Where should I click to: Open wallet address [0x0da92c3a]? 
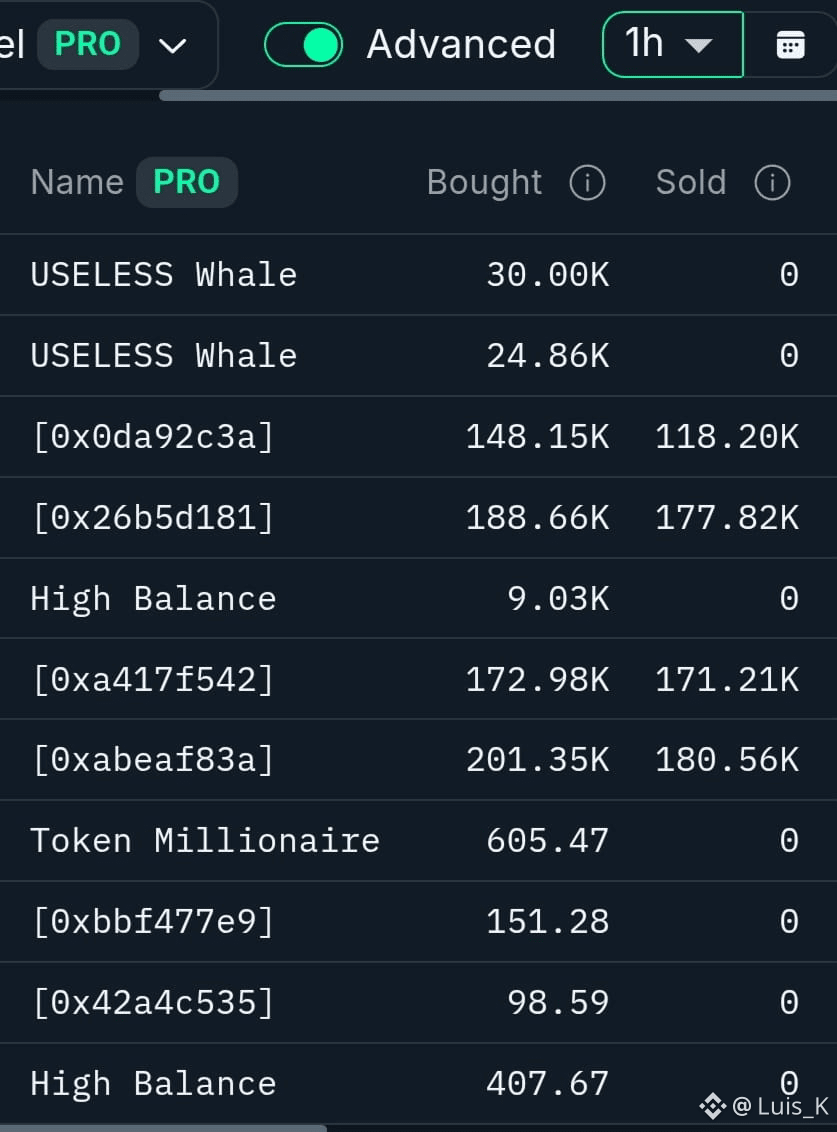click(x=153, y=437)
